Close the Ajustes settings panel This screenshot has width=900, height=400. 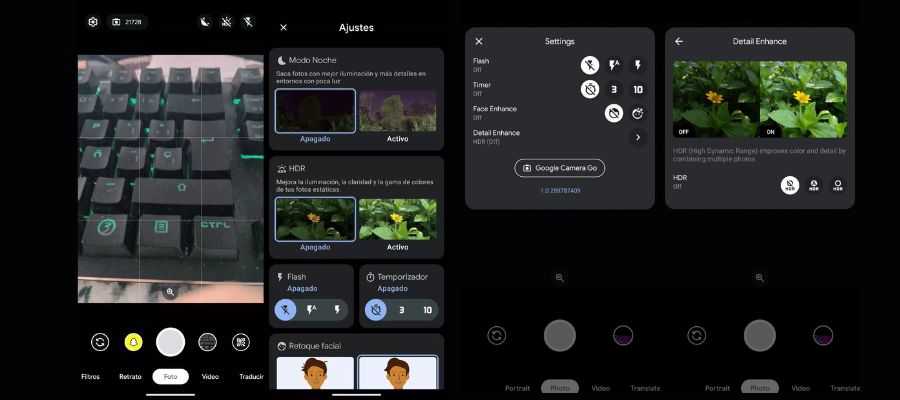point(284,28)
